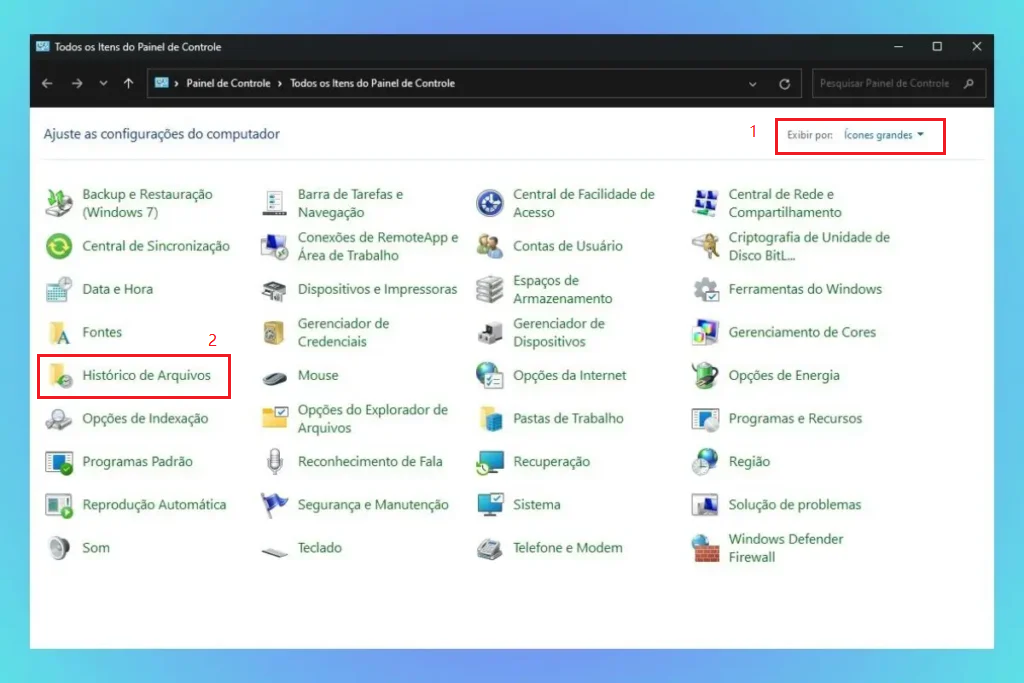This screenshot has height=683, width=1024.
Task: Open Criptografia de Unidade de Disco link
Action: click(809, 246)
